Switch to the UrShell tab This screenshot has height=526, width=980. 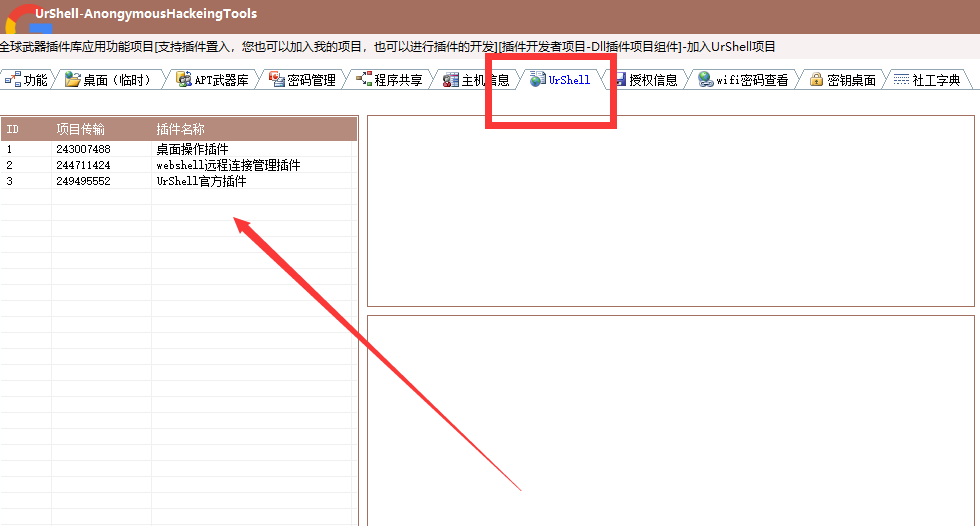[x=561, y=80]
